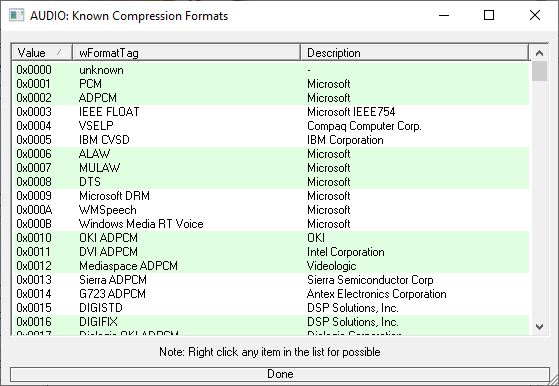Click the 'OKI' description cell

click(316, 238)
